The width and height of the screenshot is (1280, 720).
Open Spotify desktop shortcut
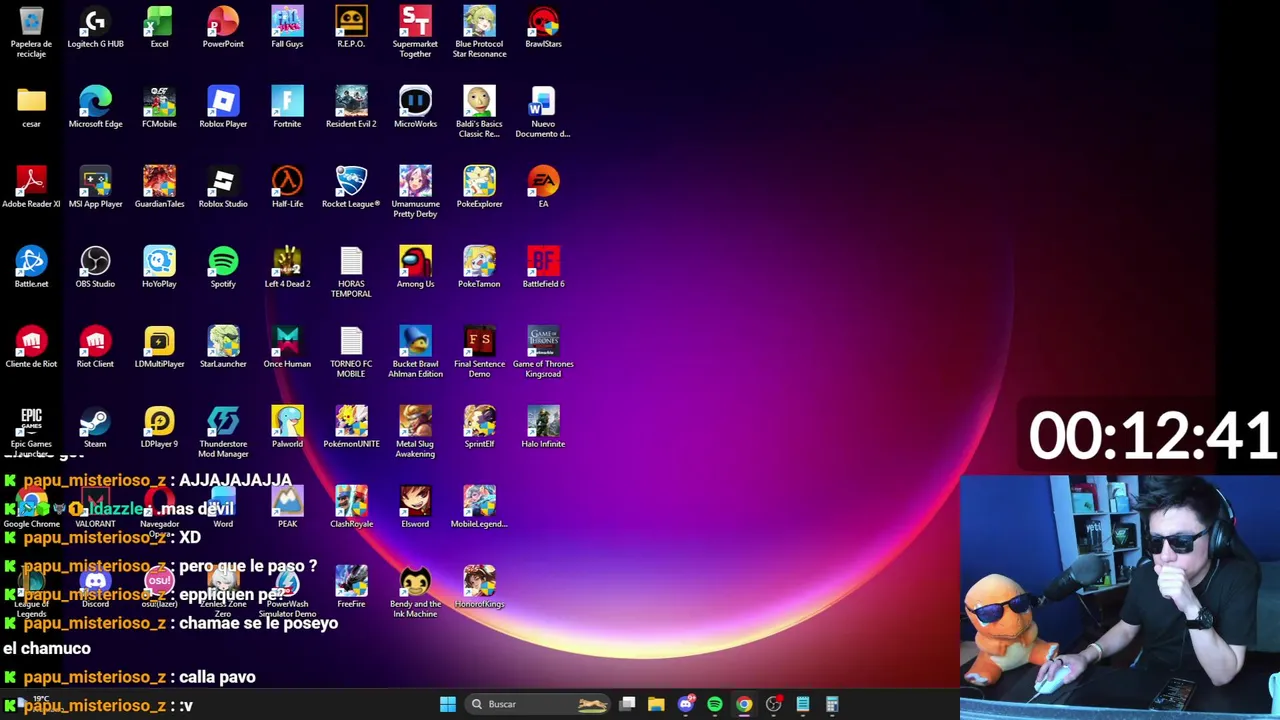(x=223, y=268)
